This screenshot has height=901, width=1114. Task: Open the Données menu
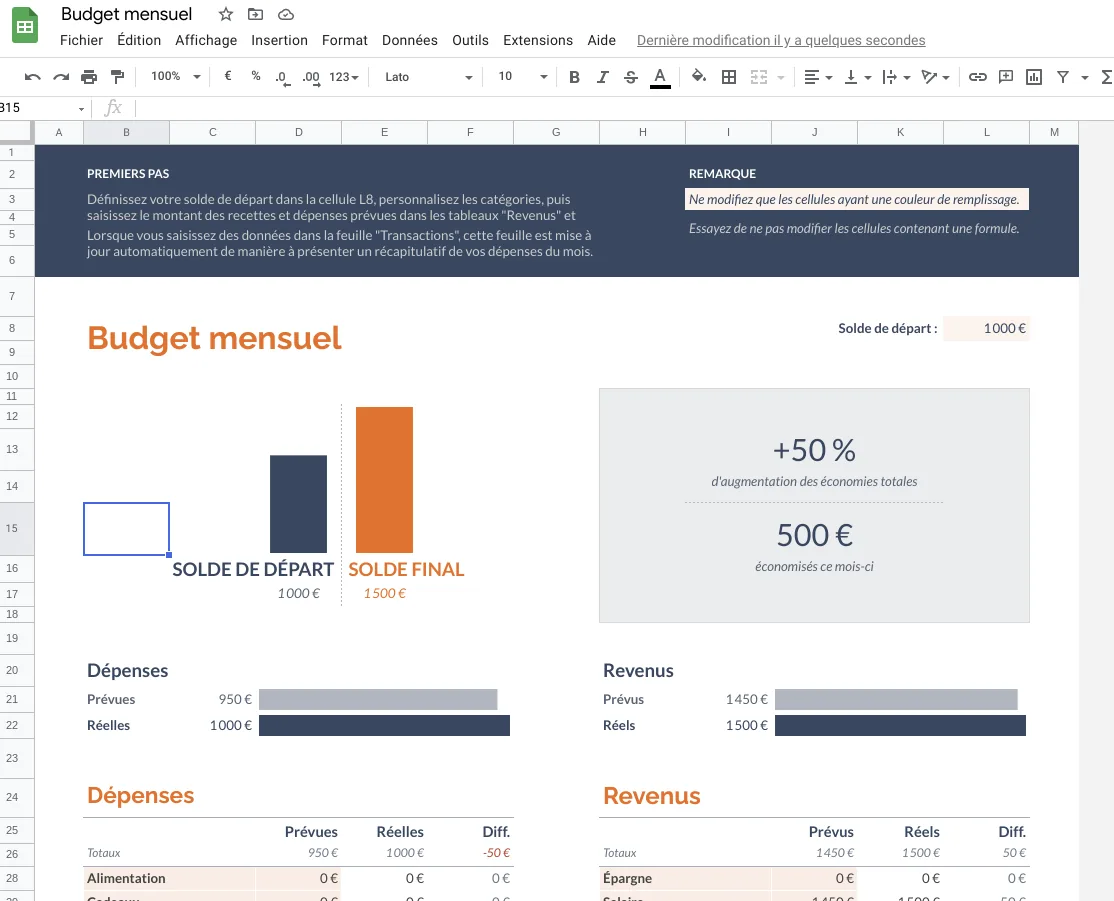(410, 40)
